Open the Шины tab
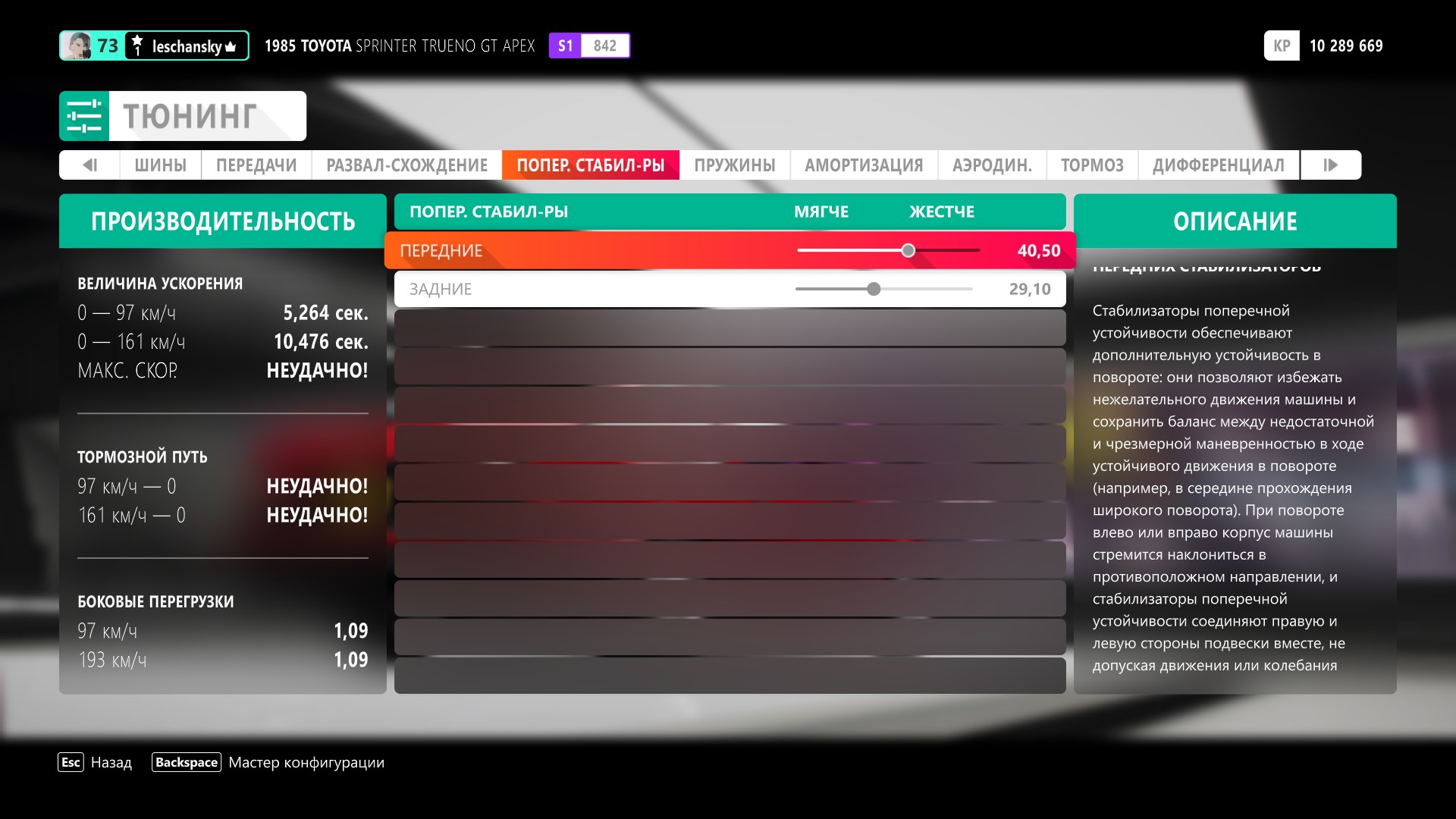 pos(160,165)
